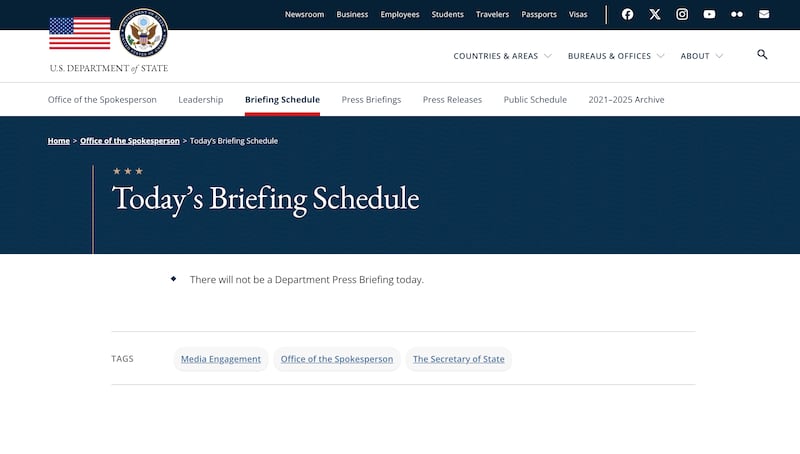Image resolution: width=800 pixels, height=454 pixels.
Task: Open Business in top bar
Action: click(352, 14)
